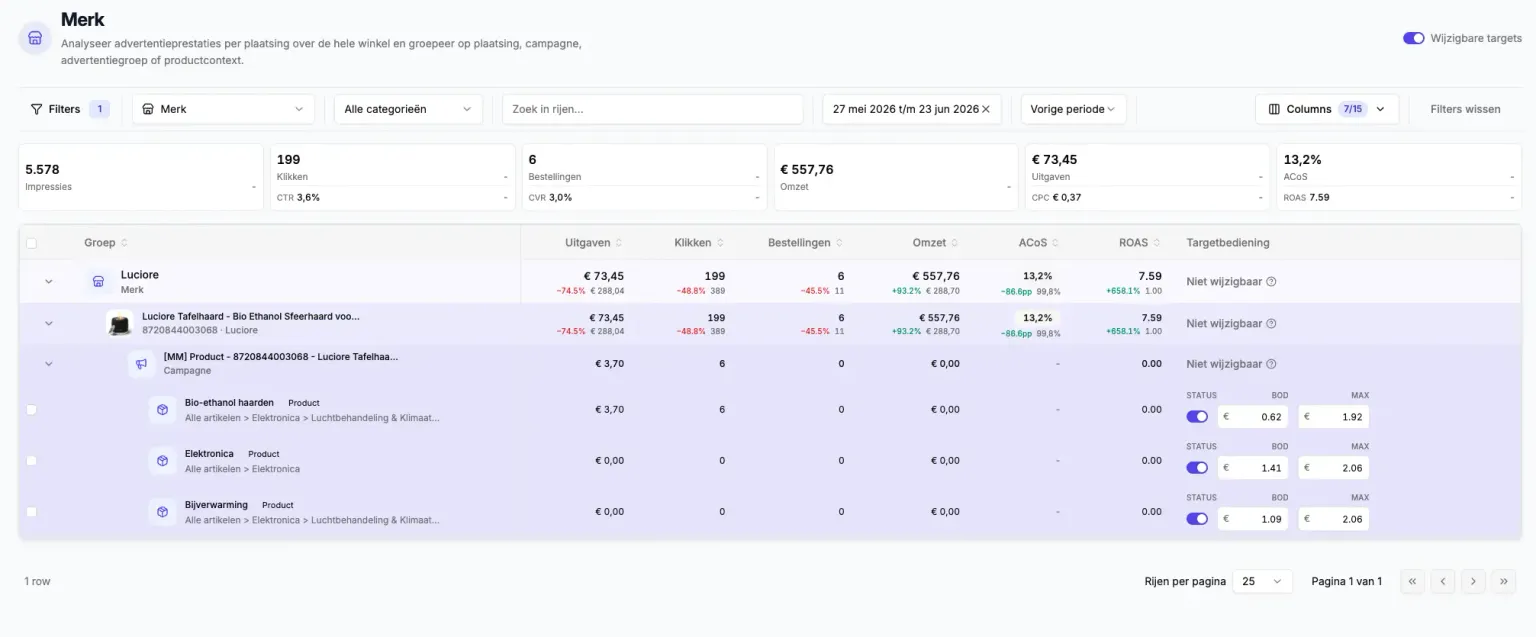Sort by the Groep column
Viewport: 1536px width, 637px height.
click(x=105, y=243)
